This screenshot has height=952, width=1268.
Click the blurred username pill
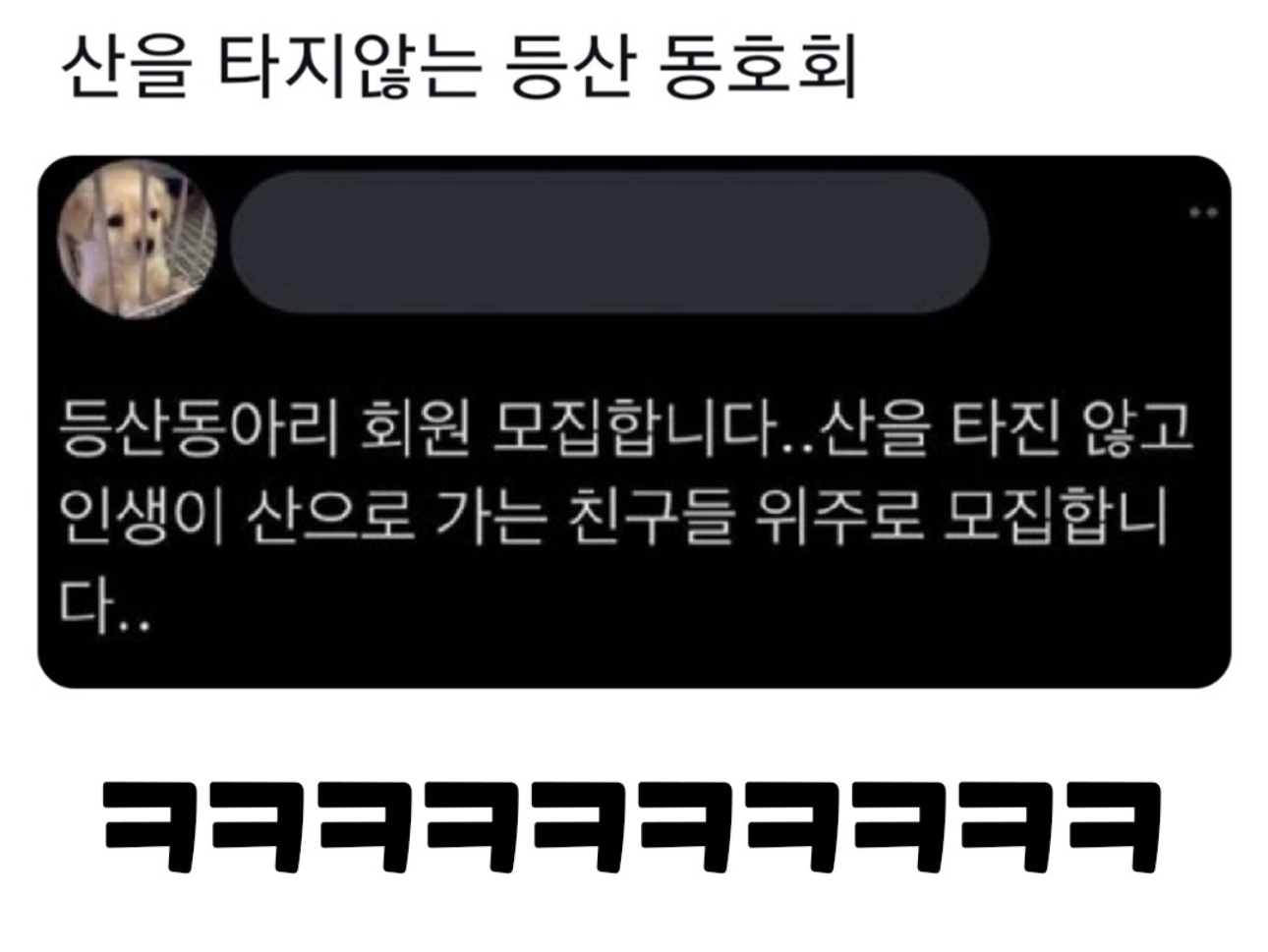(x=608, y=242)
